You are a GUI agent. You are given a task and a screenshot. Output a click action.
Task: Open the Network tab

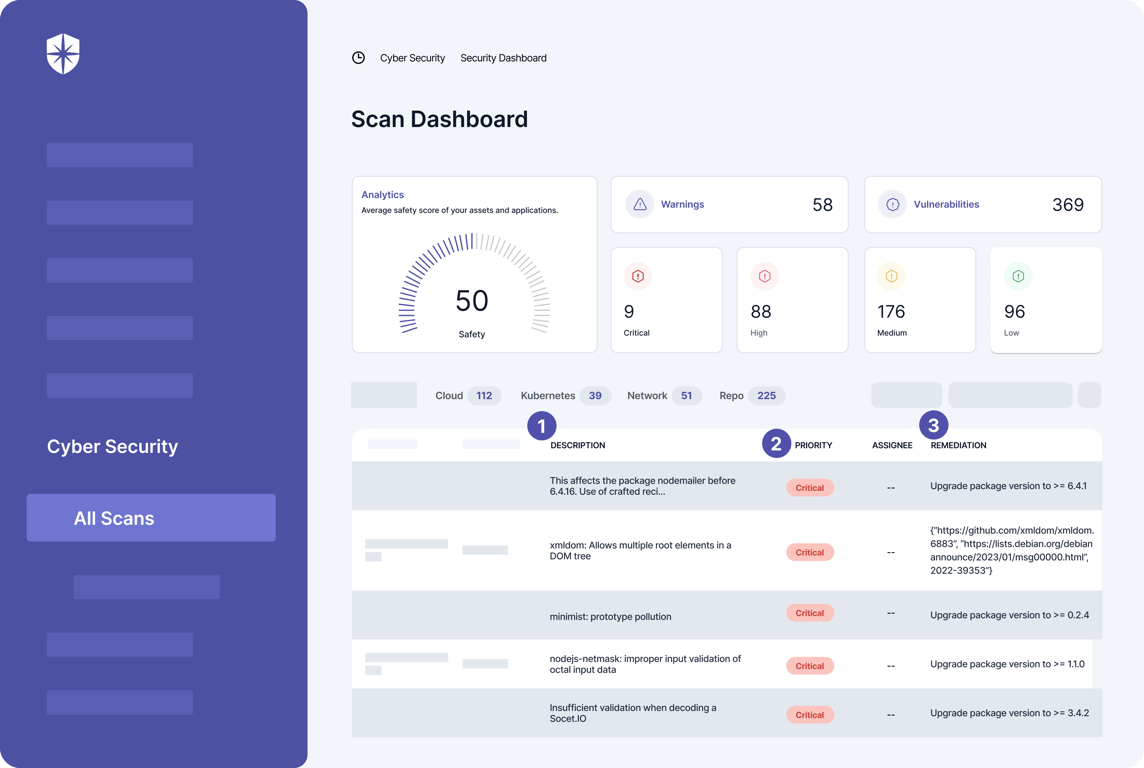(x=664, y=395)
